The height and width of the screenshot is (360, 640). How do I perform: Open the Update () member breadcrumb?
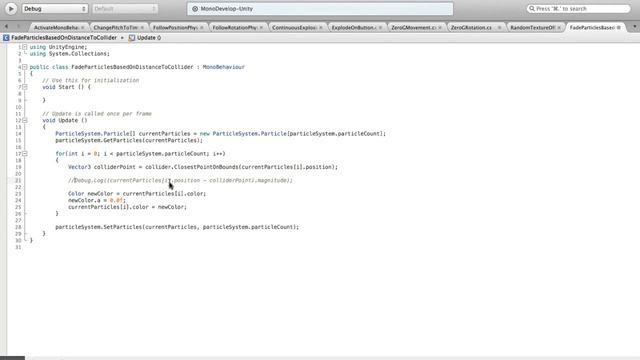click(x=149, y=38)
